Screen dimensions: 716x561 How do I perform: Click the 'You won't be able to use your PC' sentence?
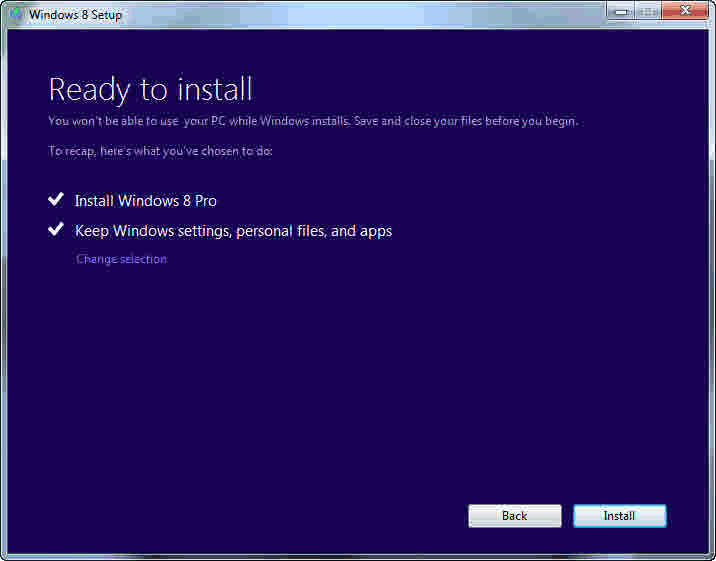coord(313,121)
